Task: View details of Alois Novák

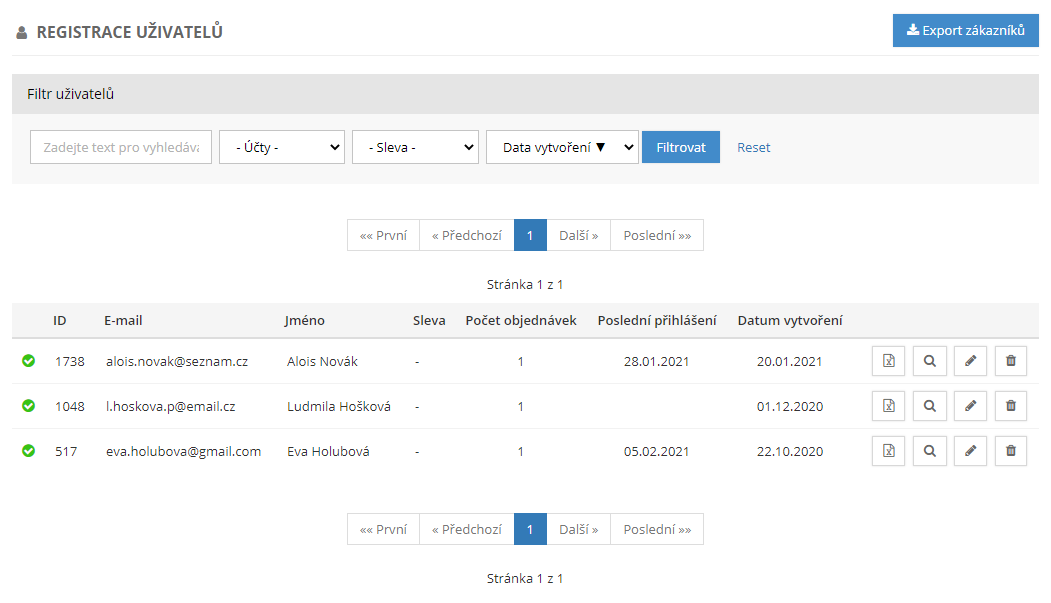Action: coord(929,361)
